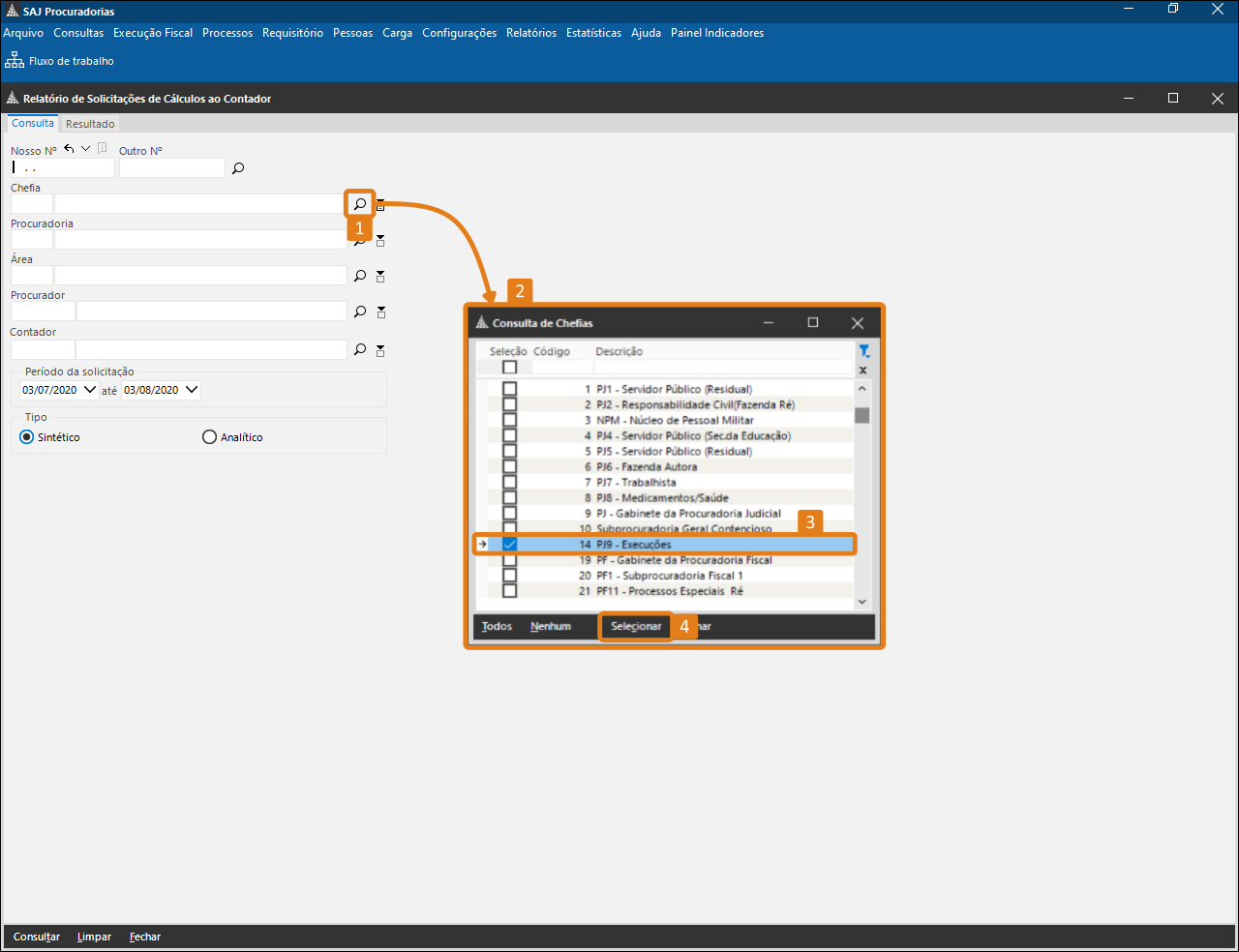Uncheck the PJ9 - Execuções checkbox
Image resolution: width=1239 pixels, height=952 pixels.
pyautogui.click(x=510, y=545)
